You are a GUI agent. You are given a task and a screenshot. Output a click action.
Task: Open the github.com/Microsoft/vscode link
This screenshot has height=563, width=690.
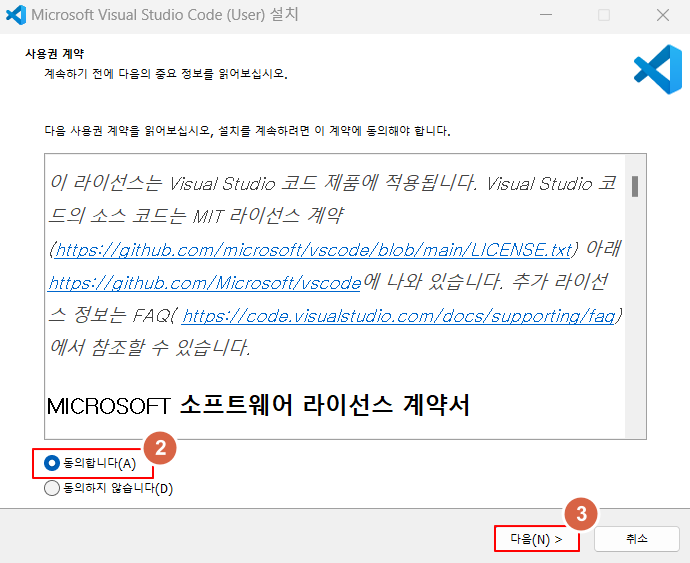pos(205,283)
